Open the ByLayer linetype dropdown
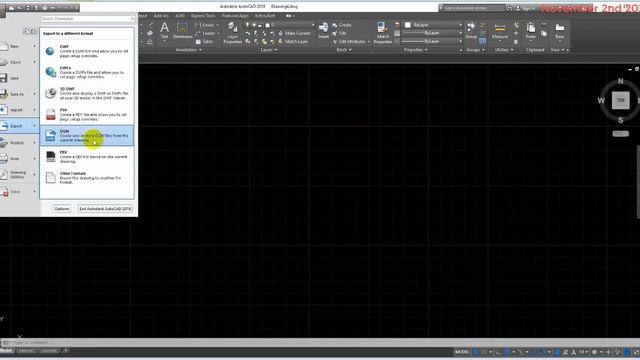Screen dimensions: 640x360 [x=432, y=42]
